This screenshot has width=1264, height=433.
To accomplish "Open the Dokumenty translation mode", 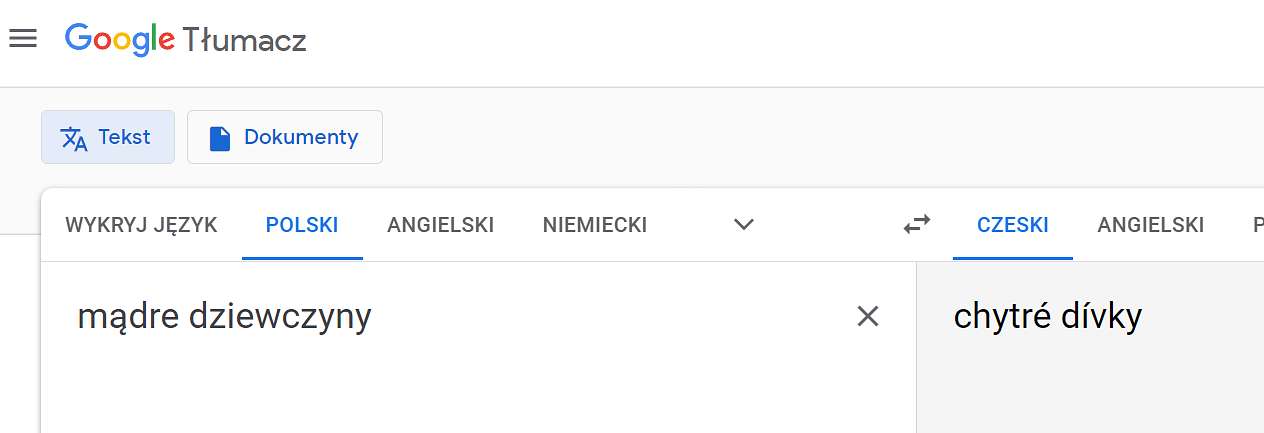I will pos(285,137).
